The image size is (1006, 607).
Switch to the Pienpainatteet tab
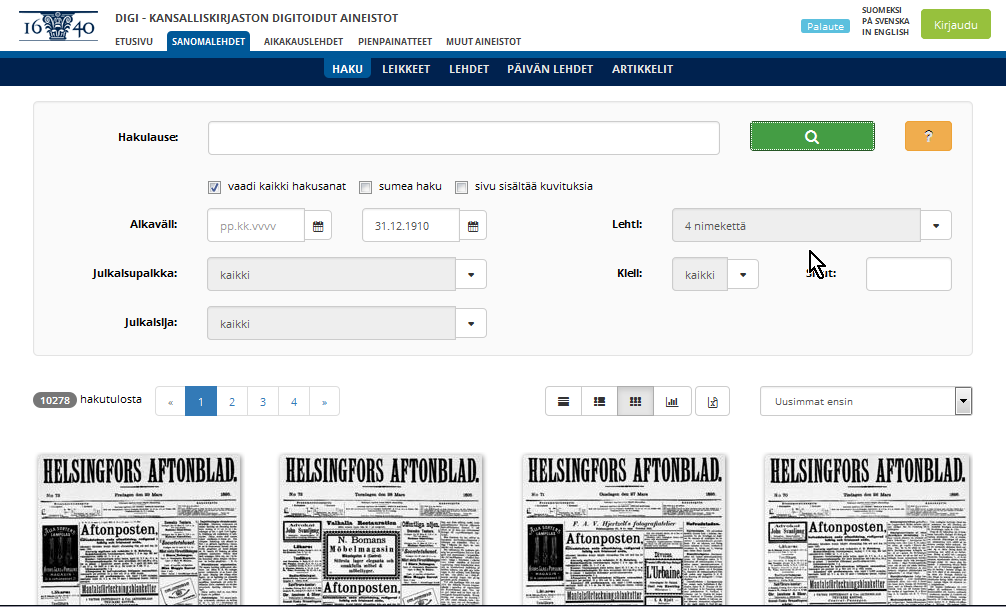coord(395,42)
